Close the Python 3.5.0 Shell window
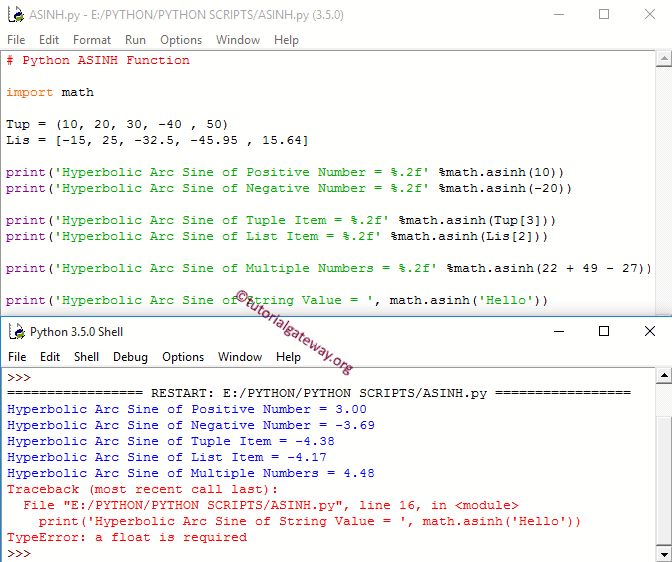This screenshot has height=562, width=672. click(x=650, y=331)
